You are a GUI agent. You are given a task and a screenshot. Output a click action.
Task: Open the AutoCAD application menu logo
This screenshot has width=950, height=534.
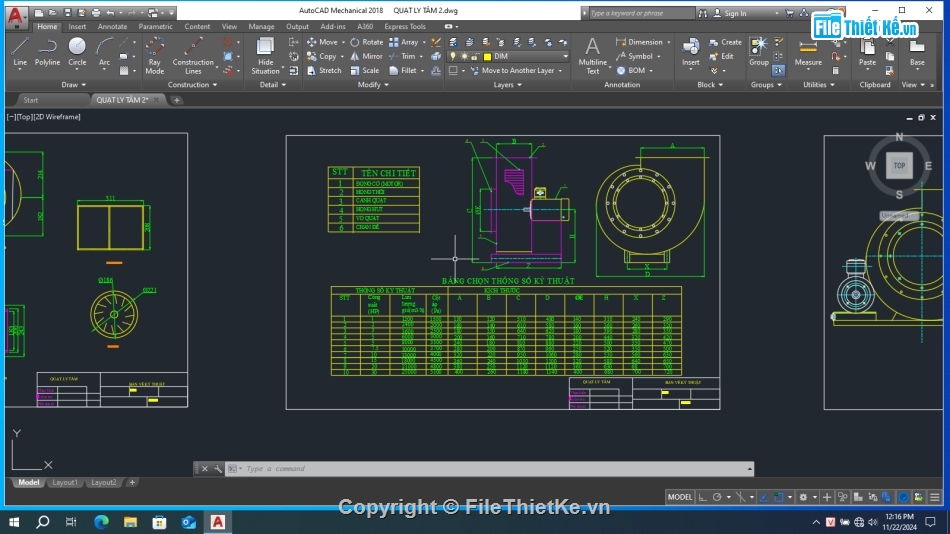pyautogui.click(x=16, y=16)
